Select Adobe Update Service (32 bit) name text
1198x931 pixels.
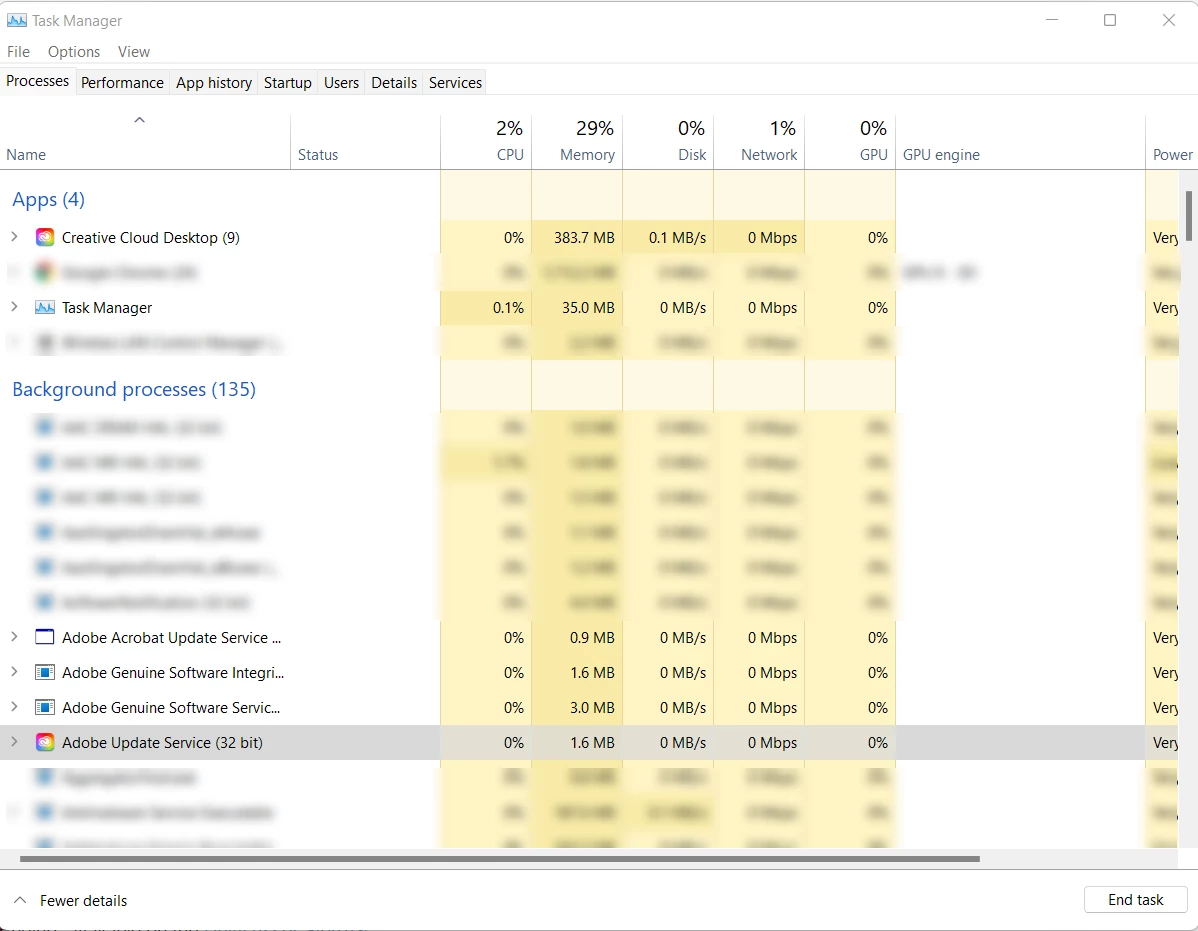click(162, 742)
